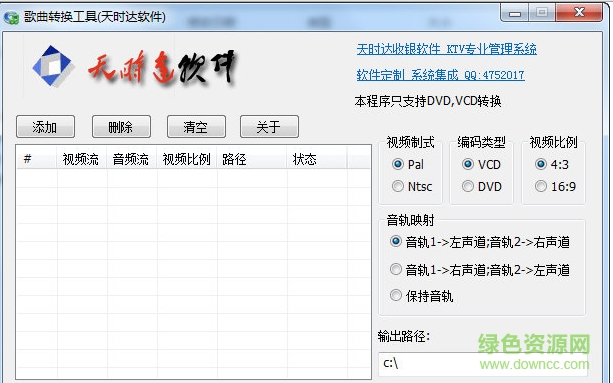Click the 清空 (Clear) button
Screen dimensions: 613x383
(x=196, y=127)
